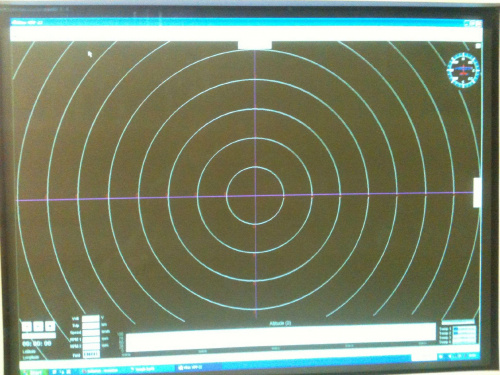Click the Altitude graph area
500x375 pixels.
click(x=281, y=337)
